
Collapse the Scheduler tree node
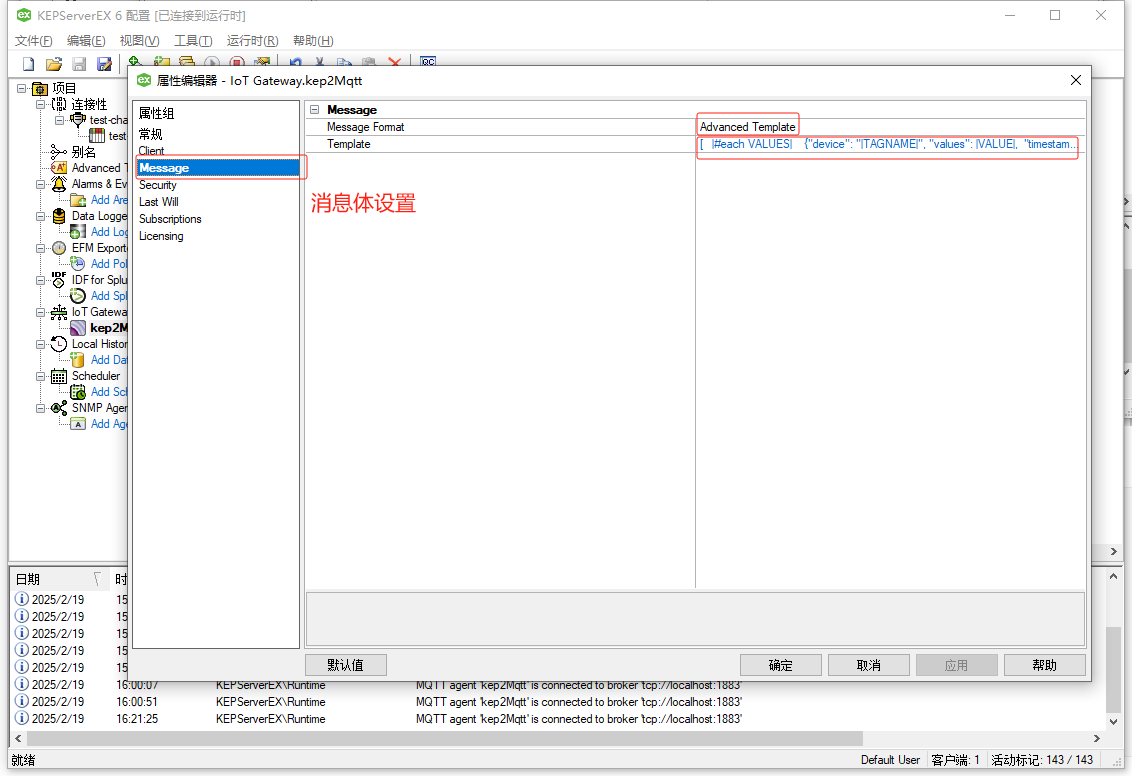pos(40,375)
